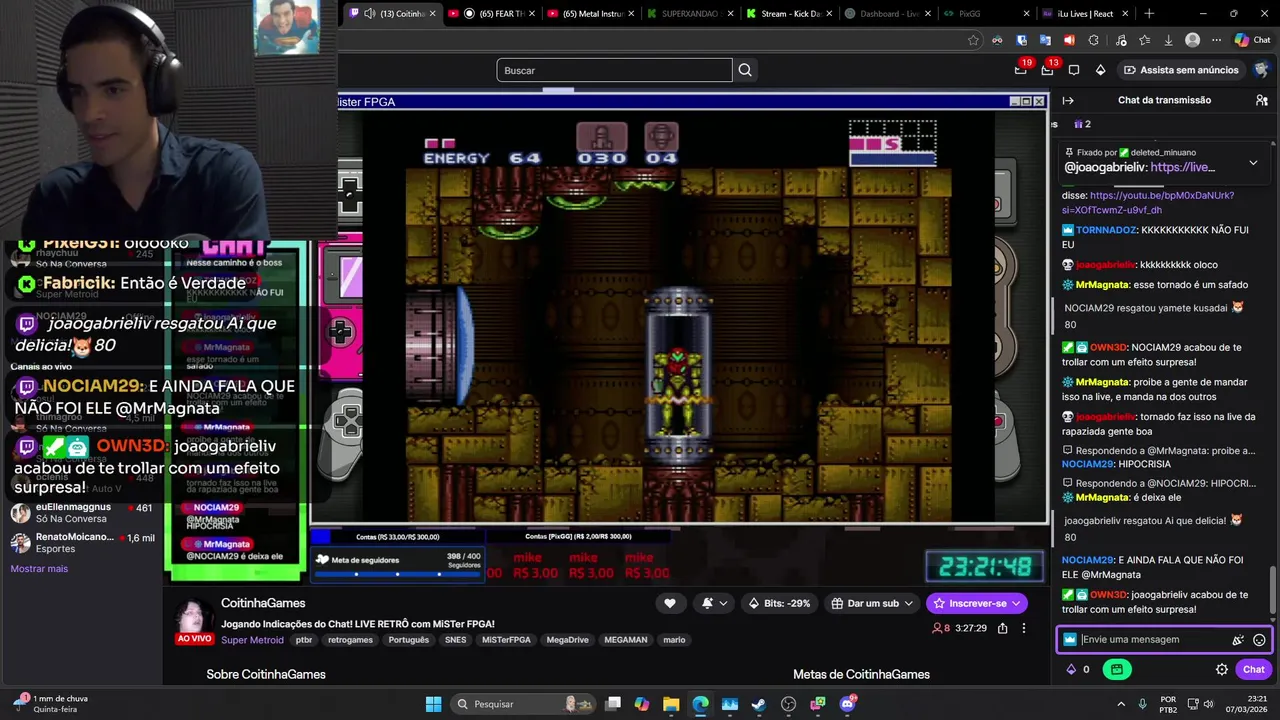Click the Buscar search field
This screenshot has width=1280, height=720.
pos(614,70)
